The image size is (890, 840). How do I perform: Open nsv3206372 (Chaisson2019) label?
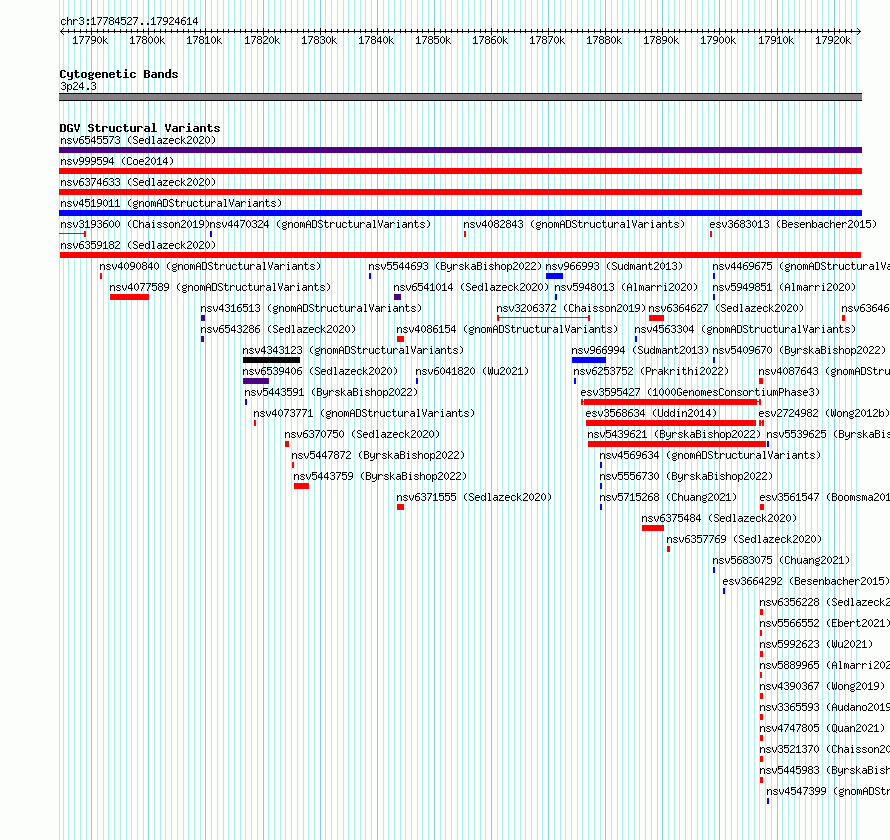coord(571,308)
